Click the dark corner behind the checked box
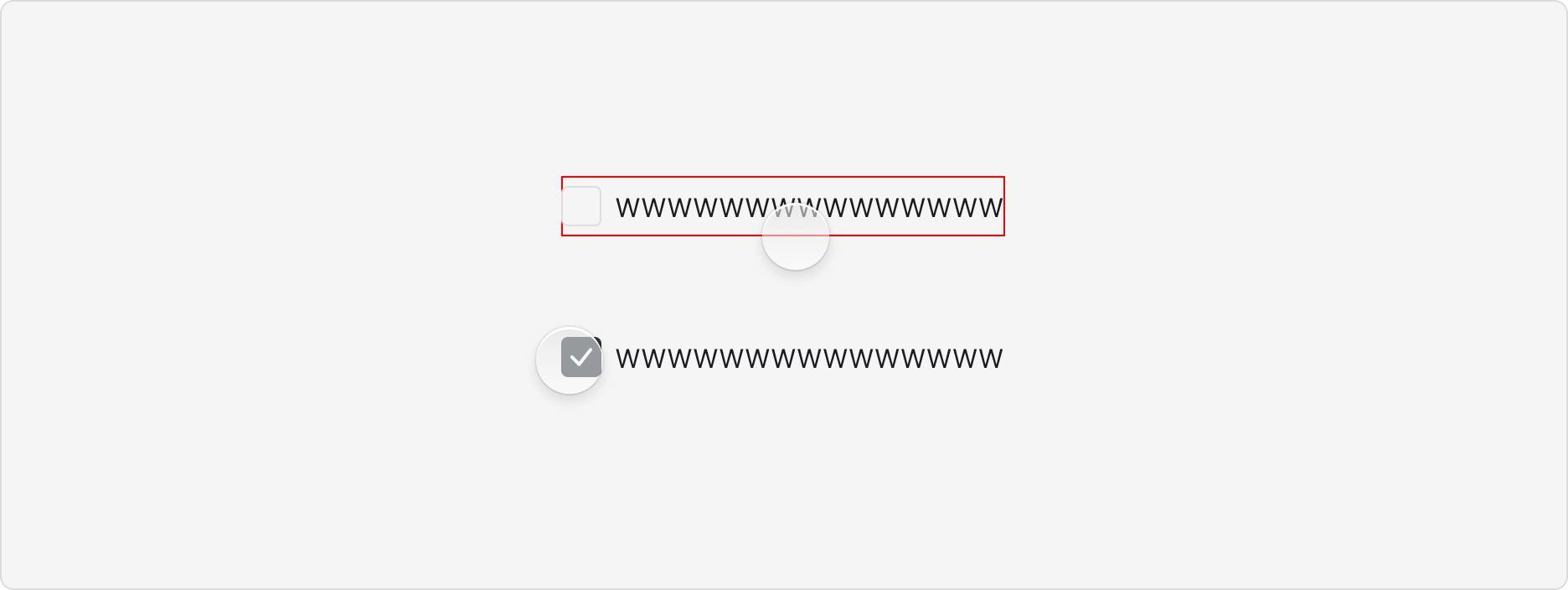The width and height of the screenshot is (1568, 590). [x=598, y=340]
